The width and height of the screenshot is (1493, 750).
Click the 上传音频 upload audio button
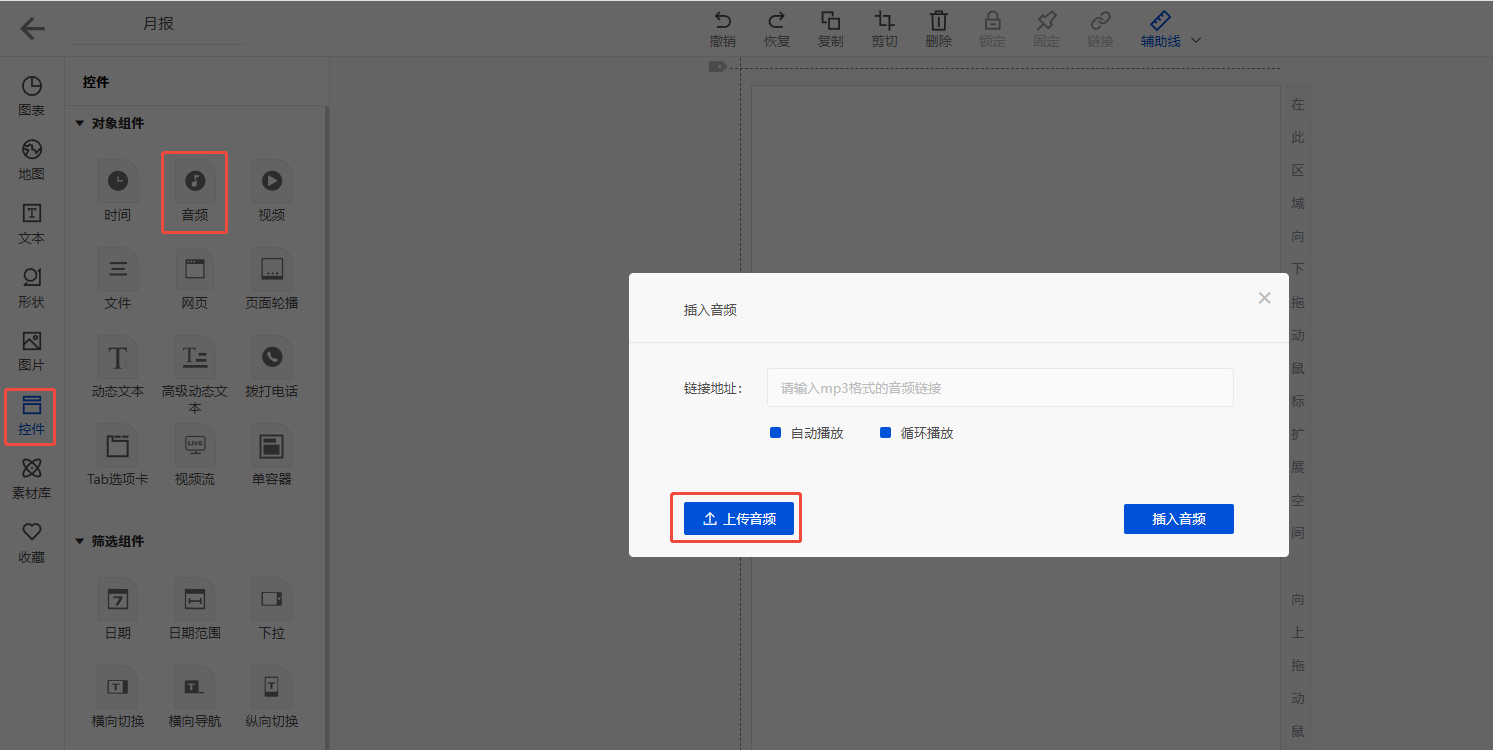tap(738, 519)
